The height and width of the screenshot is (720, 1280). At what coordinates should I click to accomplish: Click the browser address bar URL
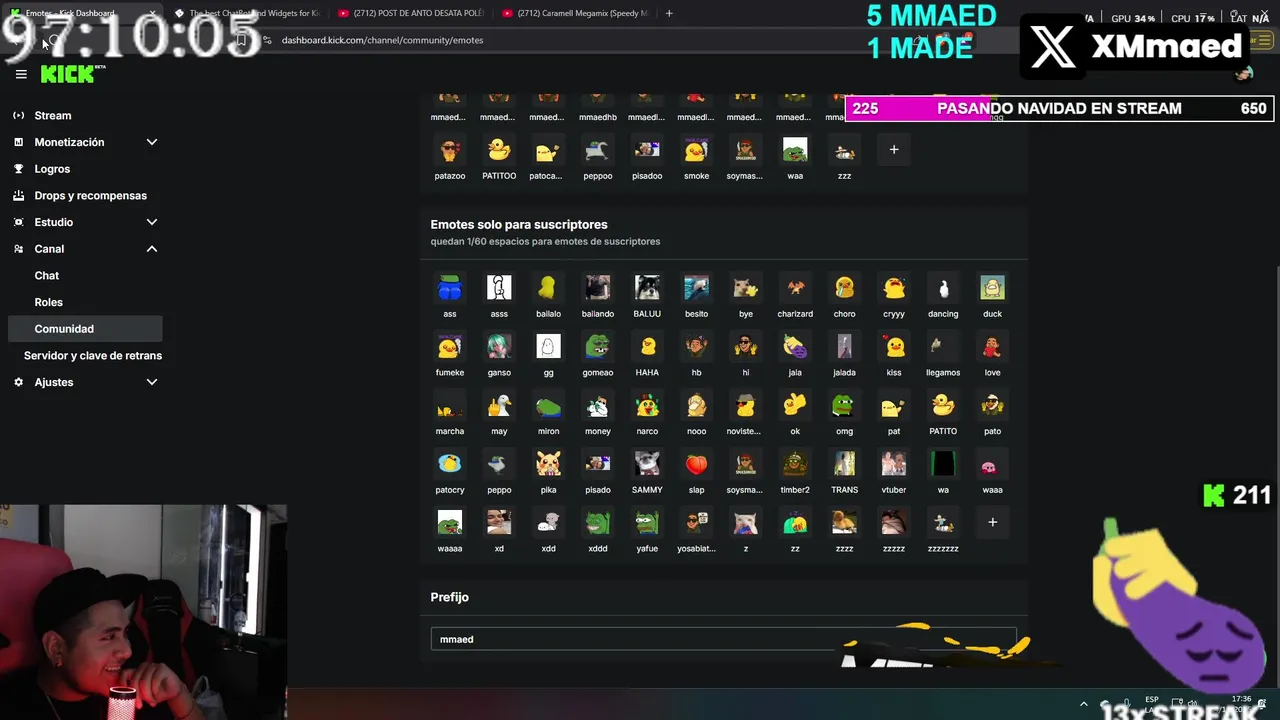pyautogui.click(x=383, y=40)
